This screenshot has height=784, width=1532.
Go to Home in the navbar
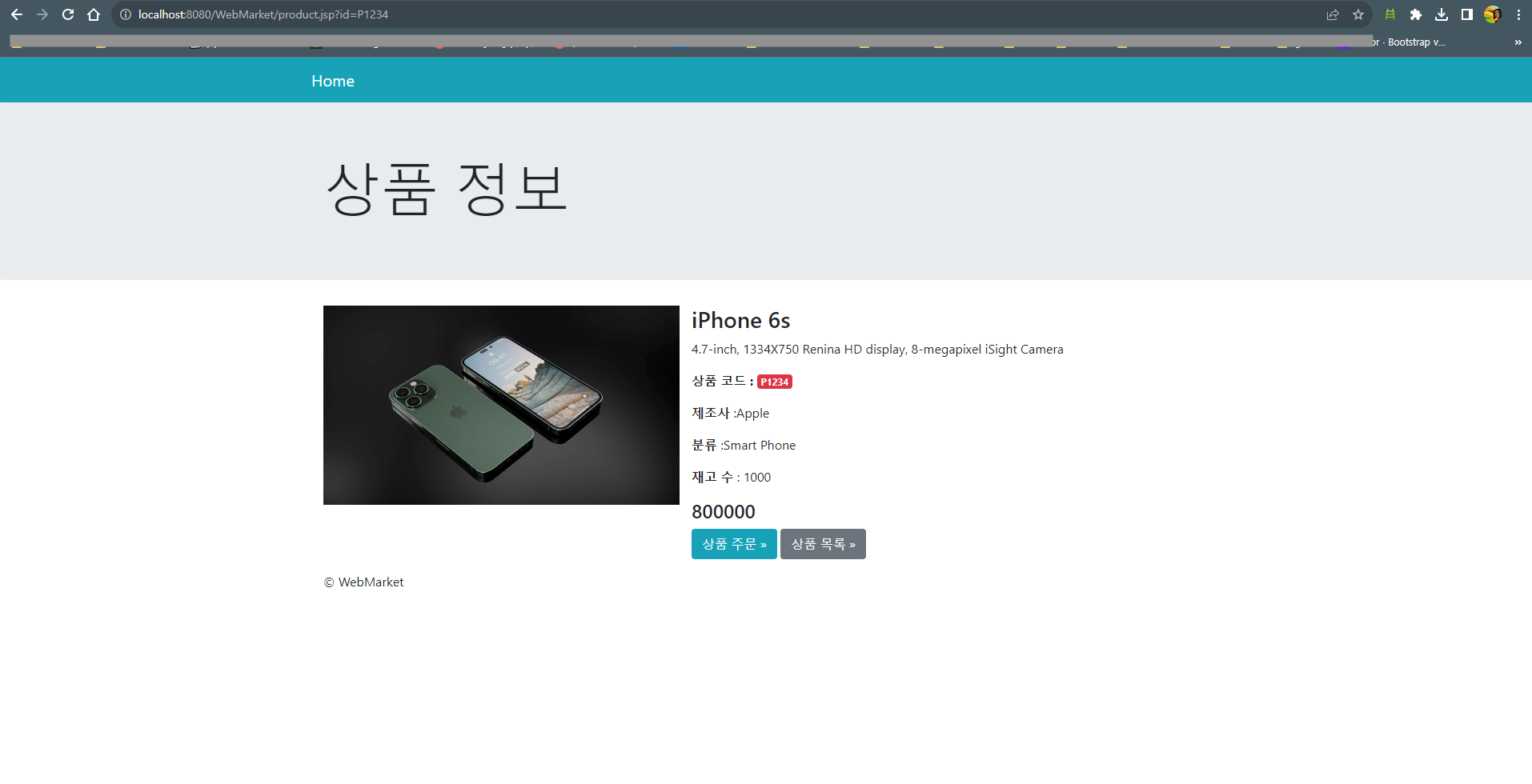pos(333,81)
